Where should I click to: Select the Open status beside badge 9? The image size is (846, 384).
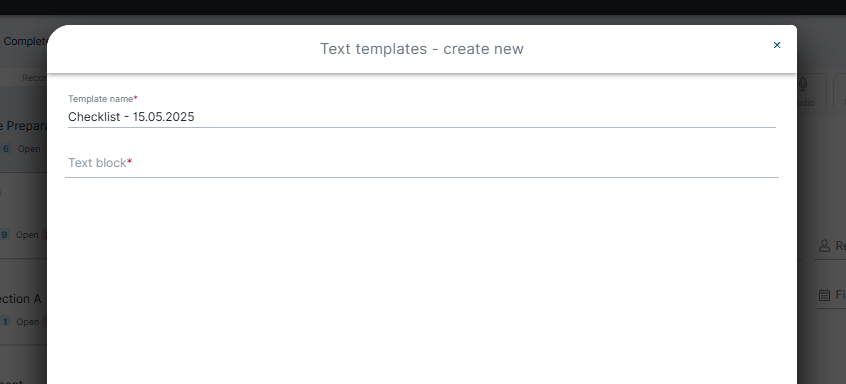point(27,235)
